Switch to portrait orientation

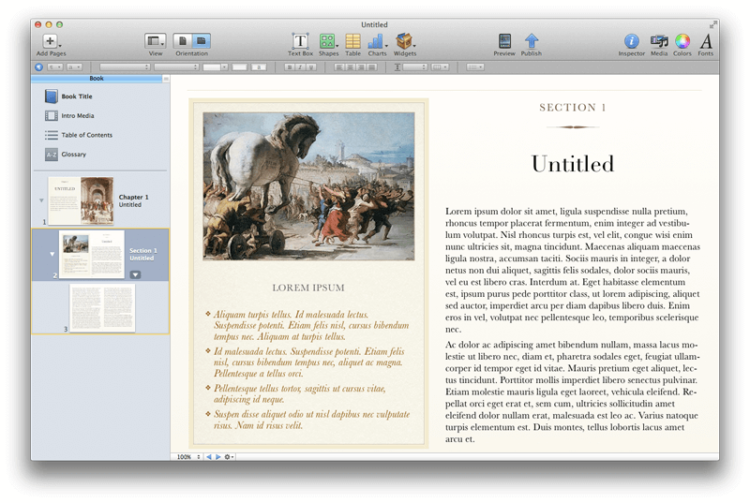pyautogui.click(x=183, y=41)
